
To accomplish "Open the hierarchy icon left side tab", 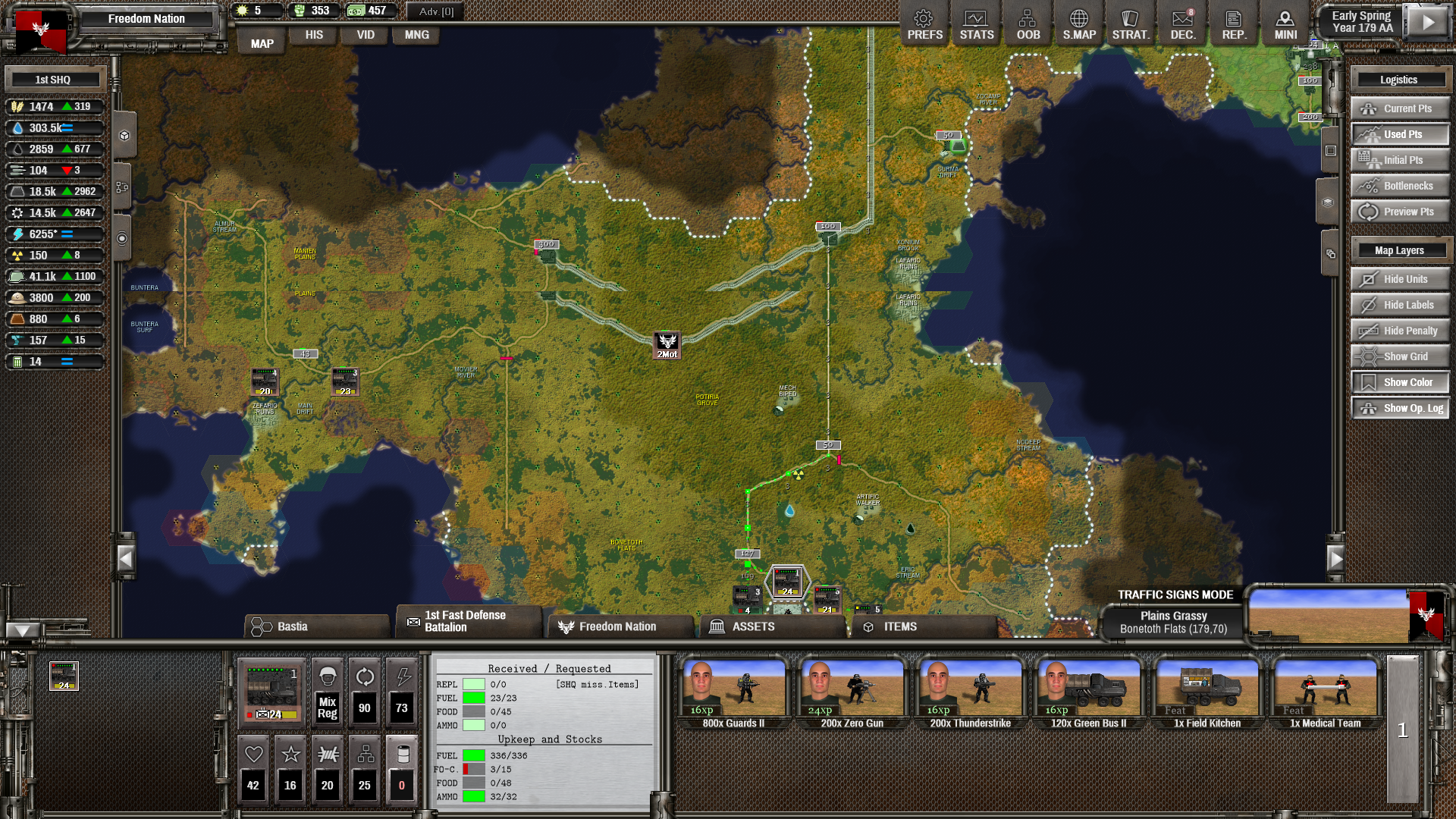I will pyautogui.click(x=122, y=187).
